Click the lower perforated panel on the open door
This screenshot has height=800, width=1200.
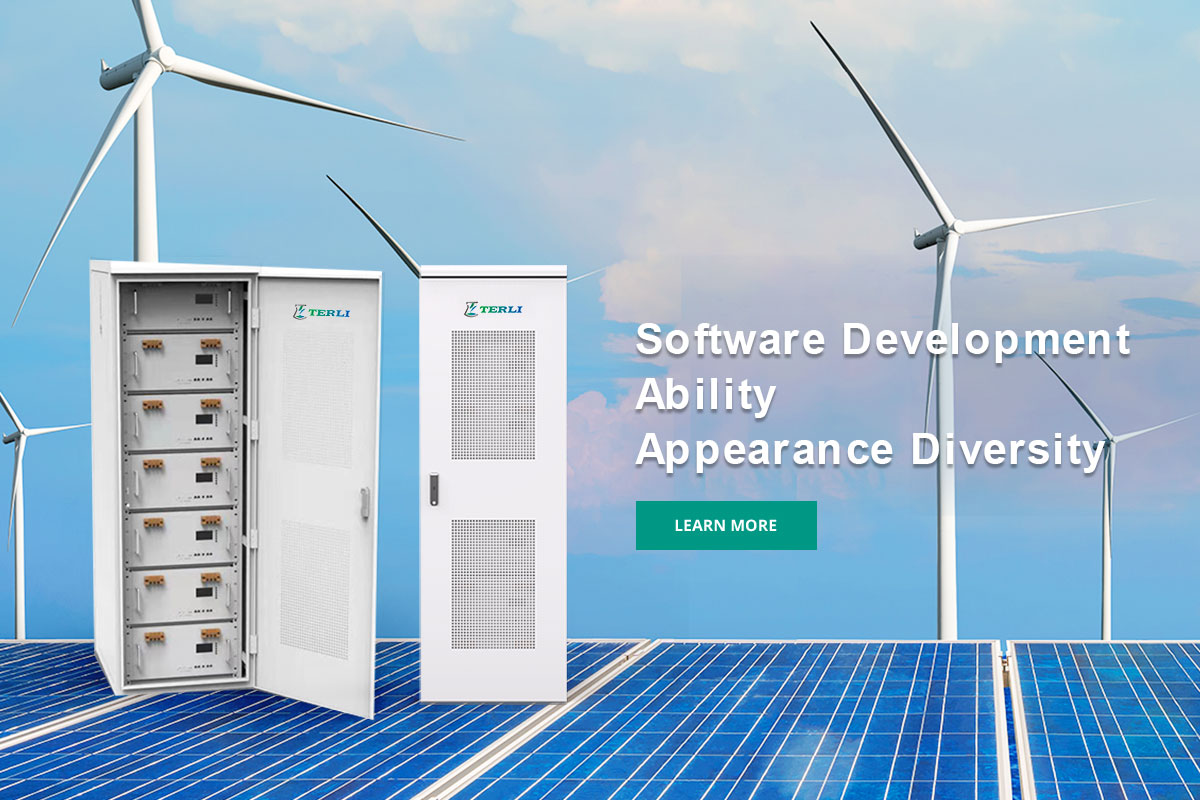(315, 588)
